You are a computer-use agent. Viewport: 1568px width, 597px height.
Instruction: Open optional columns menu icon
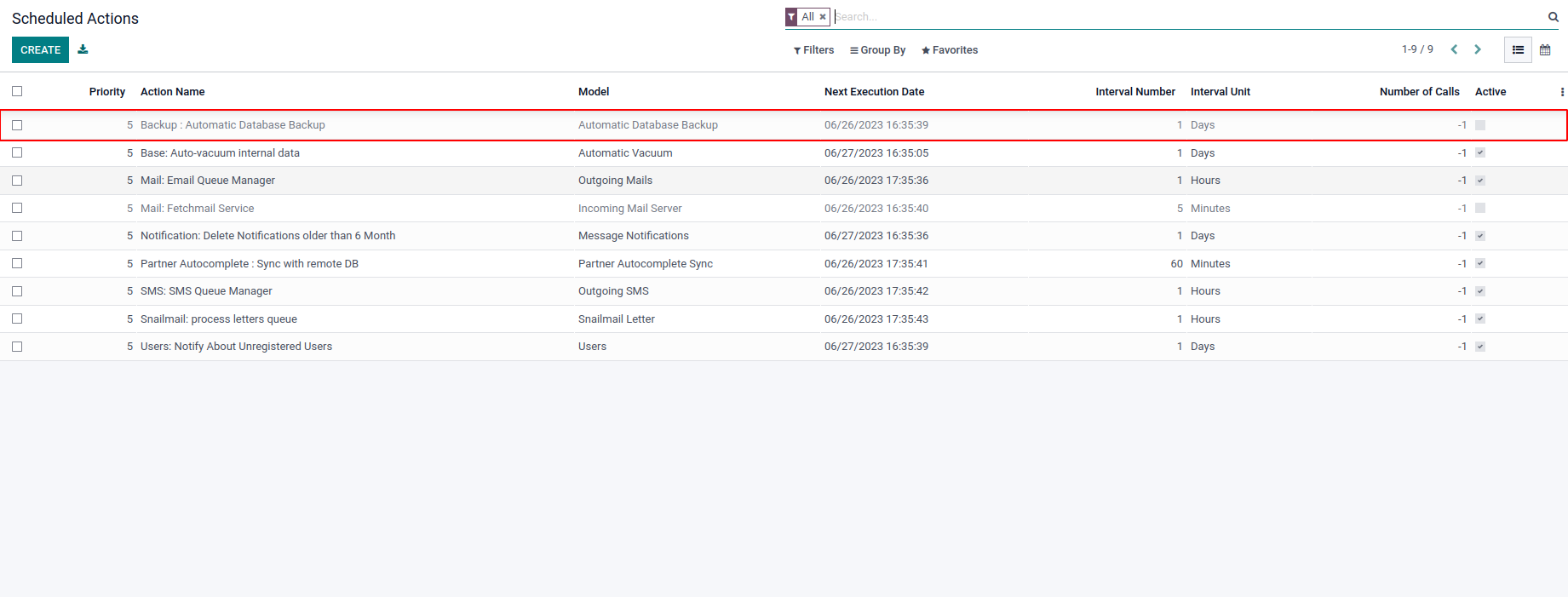tap(1561, 92)
